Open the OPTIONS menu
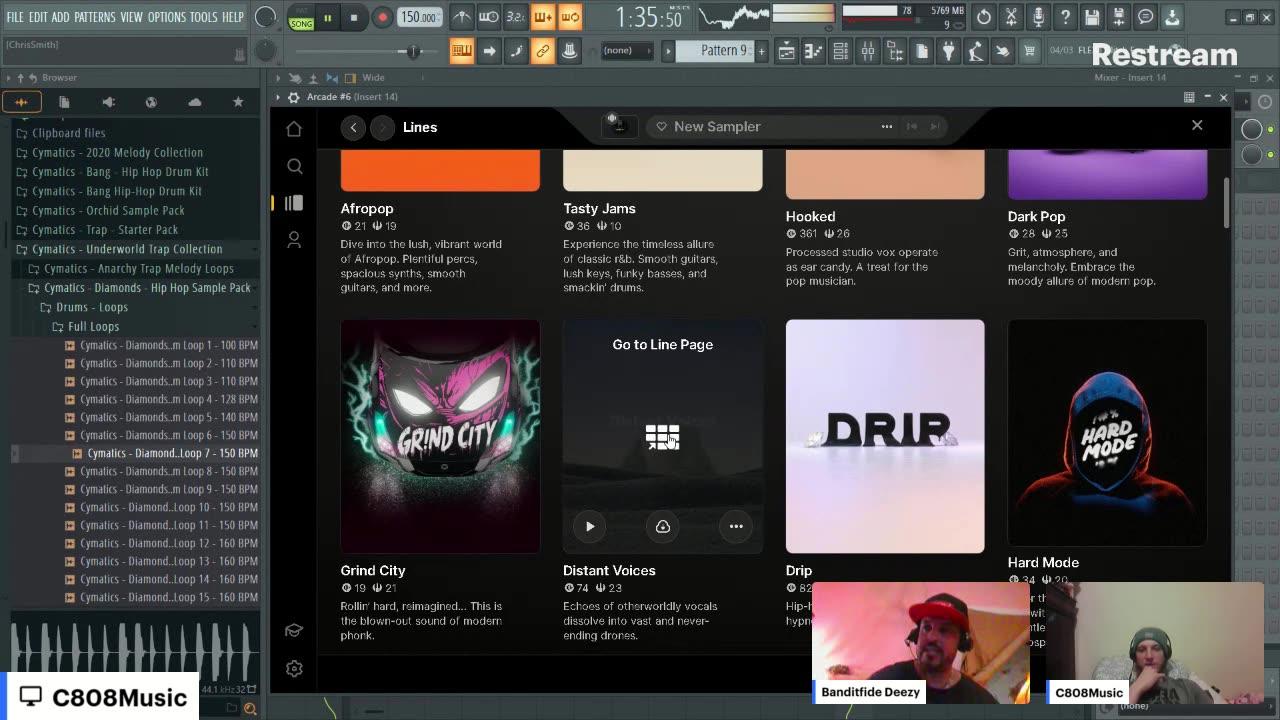The height and width of the screenshot is (720, 1280). pos(166,17)
